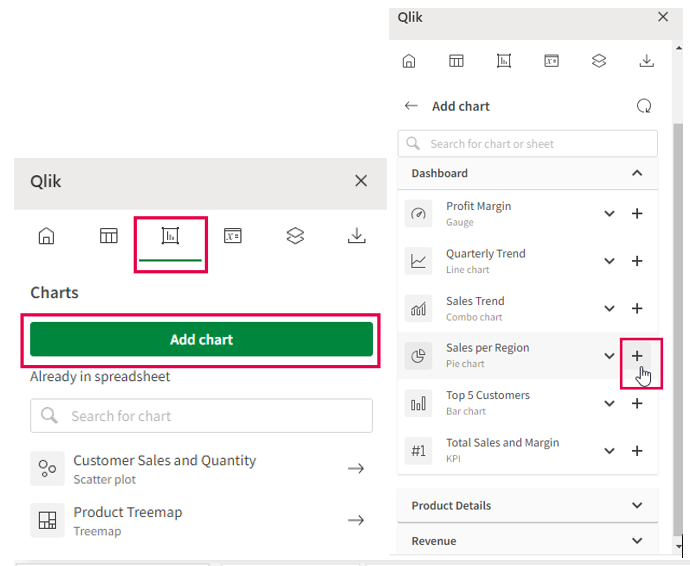
Task: Click Top 5 Customers bar chart icon
Action: point(418,403)
